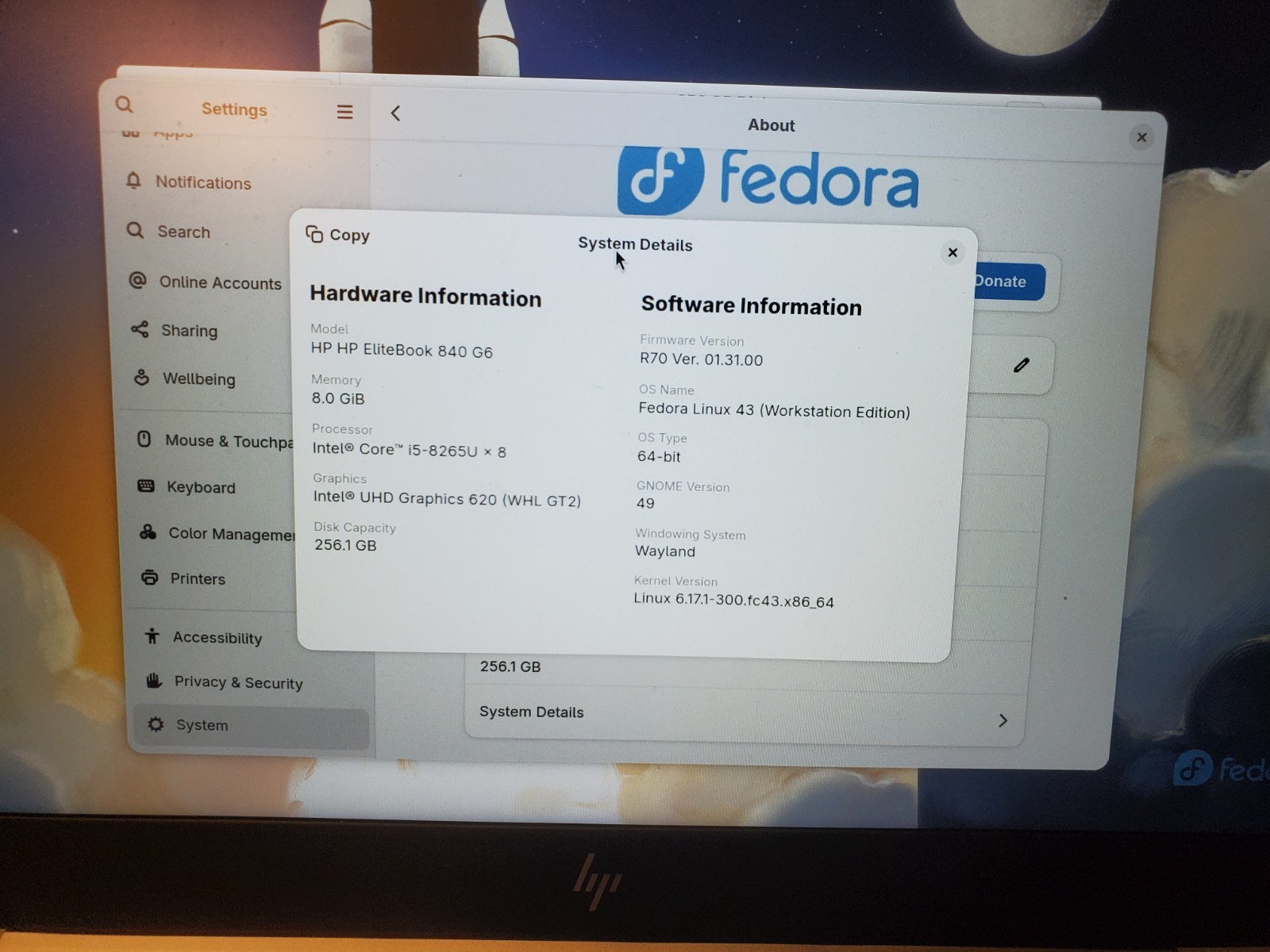
Task: Click the firmware version R70 Ver. 01.31.00
Action: point(702,359)
